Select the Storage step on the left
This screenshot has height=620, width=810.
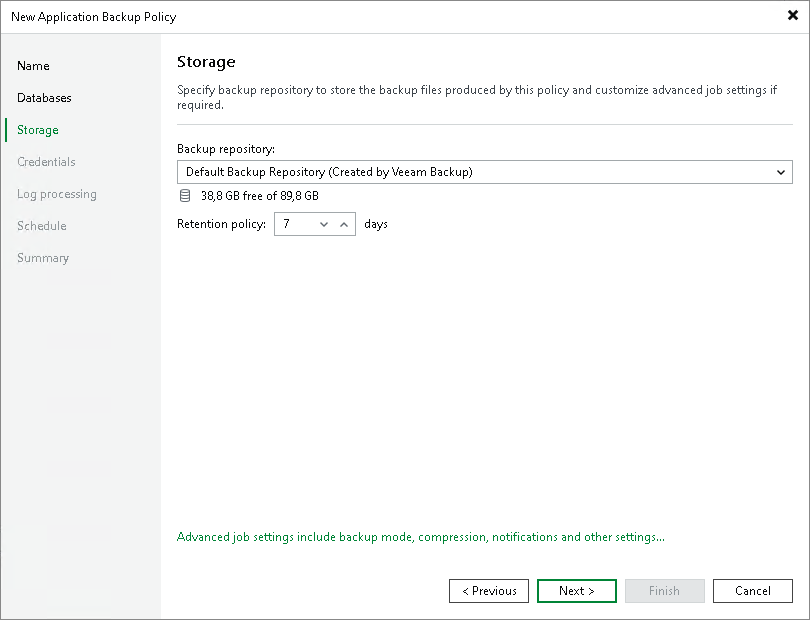pos(37,129)
